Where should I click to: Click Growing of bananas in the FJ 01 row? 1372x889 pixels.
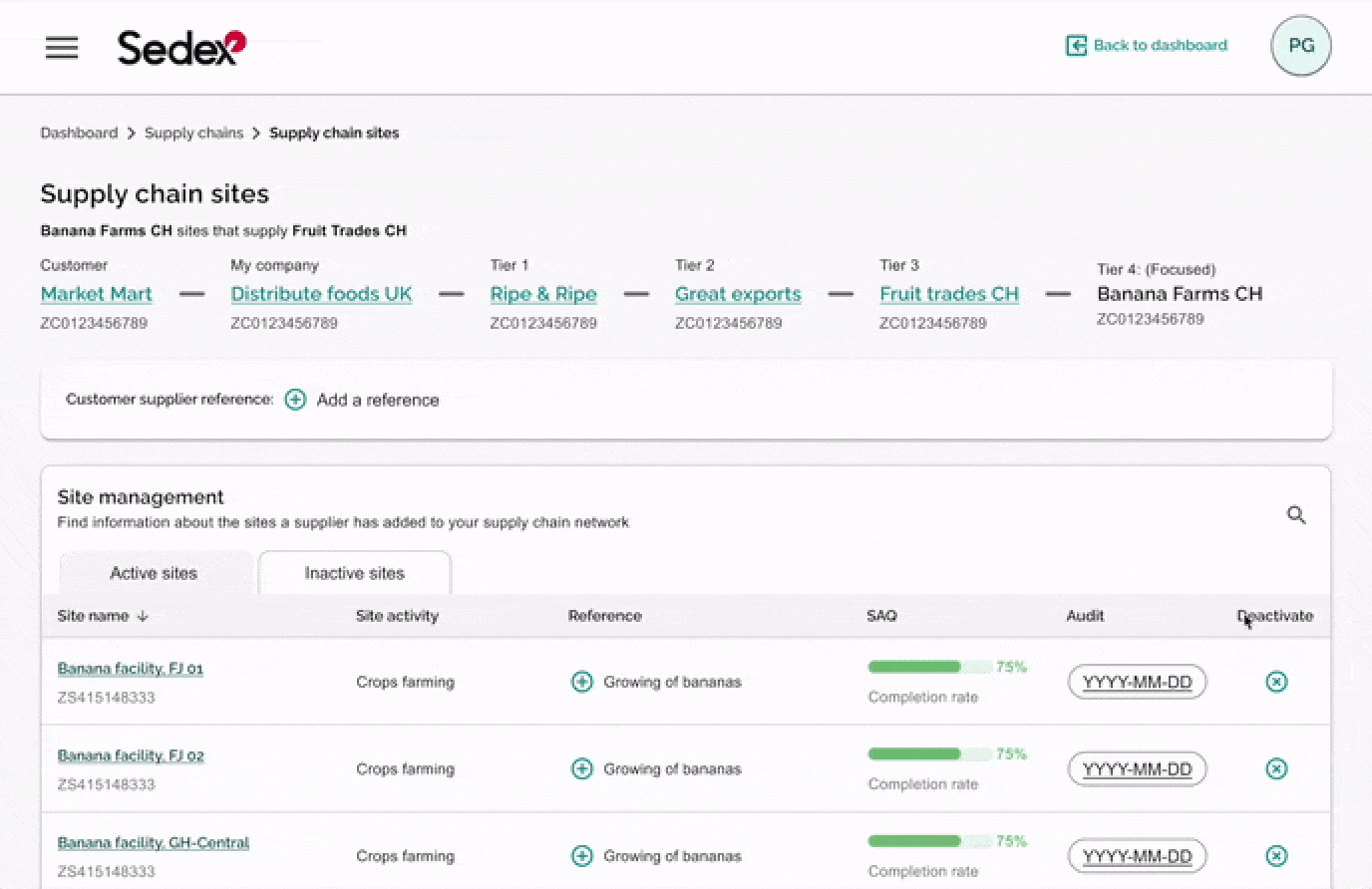point(672,682)
